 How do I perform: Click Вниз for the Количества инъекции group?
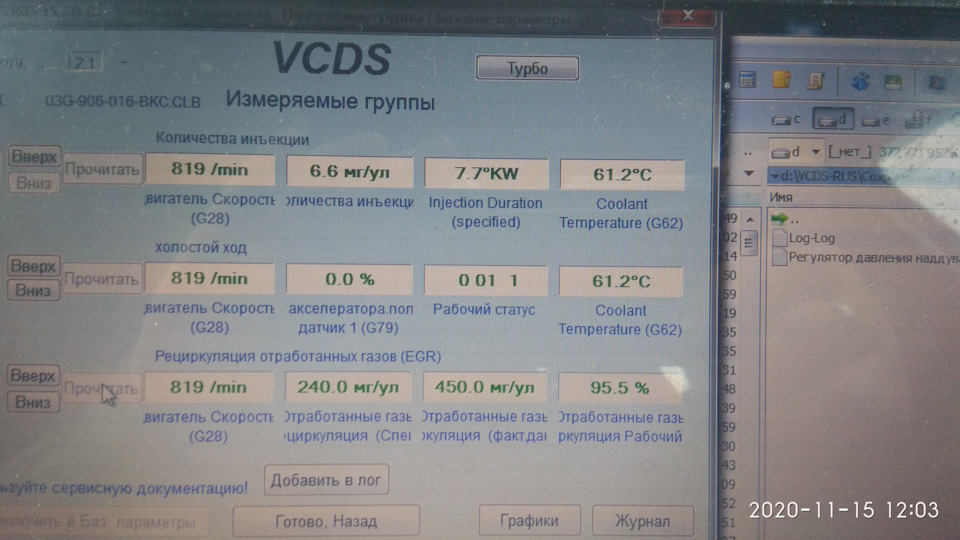coord(34,182)
